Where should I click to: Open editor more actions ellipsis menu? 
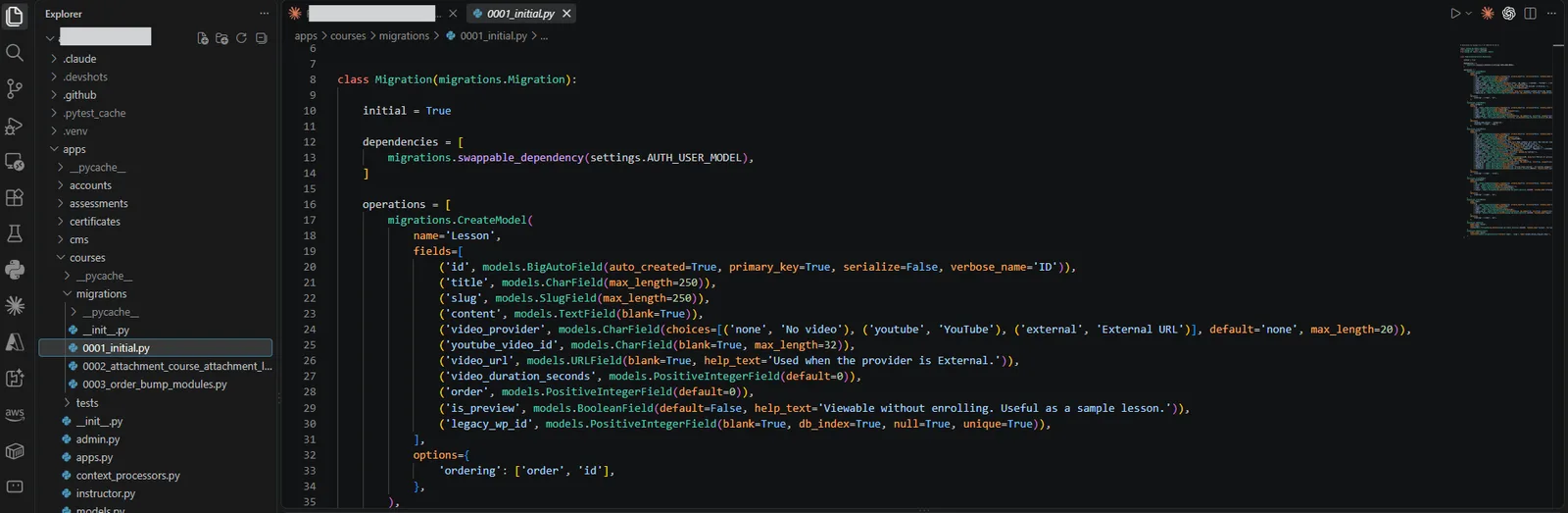click(x=1551, y=14)
